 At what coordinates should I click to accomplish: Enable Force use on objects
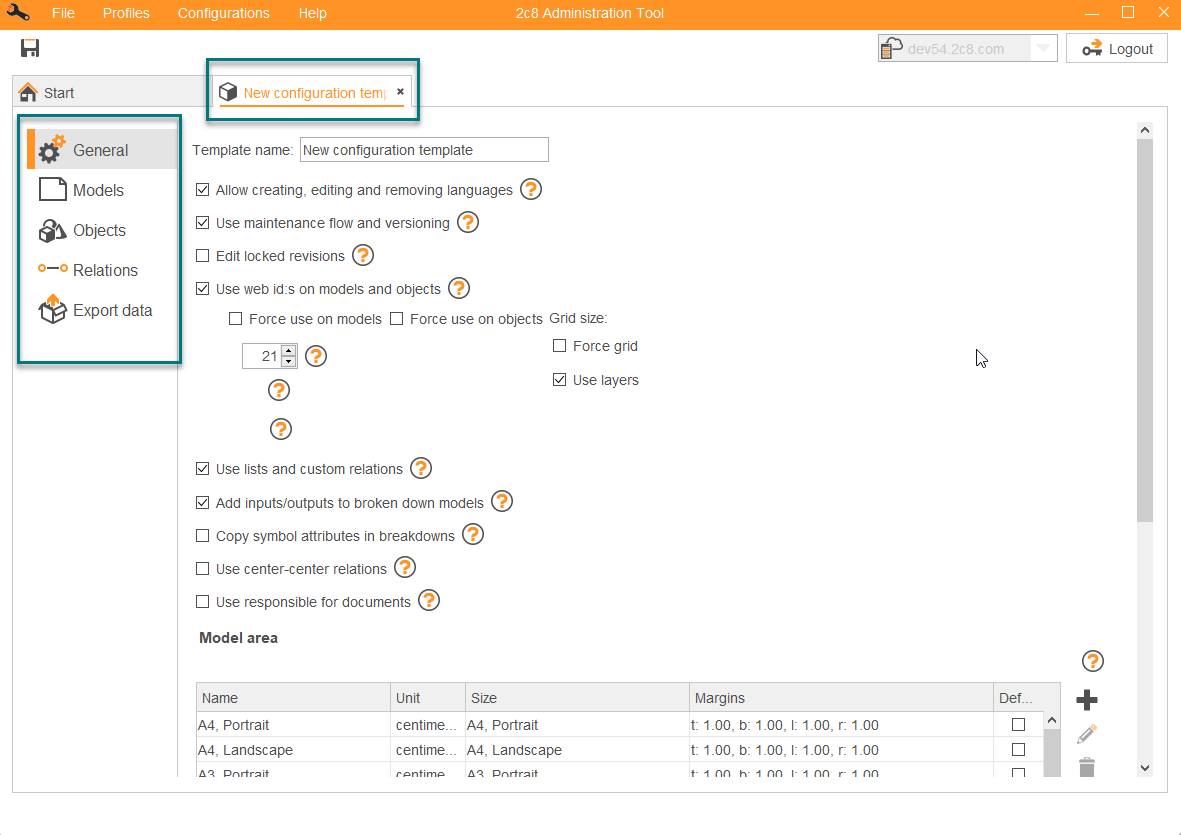click(397, 319)
